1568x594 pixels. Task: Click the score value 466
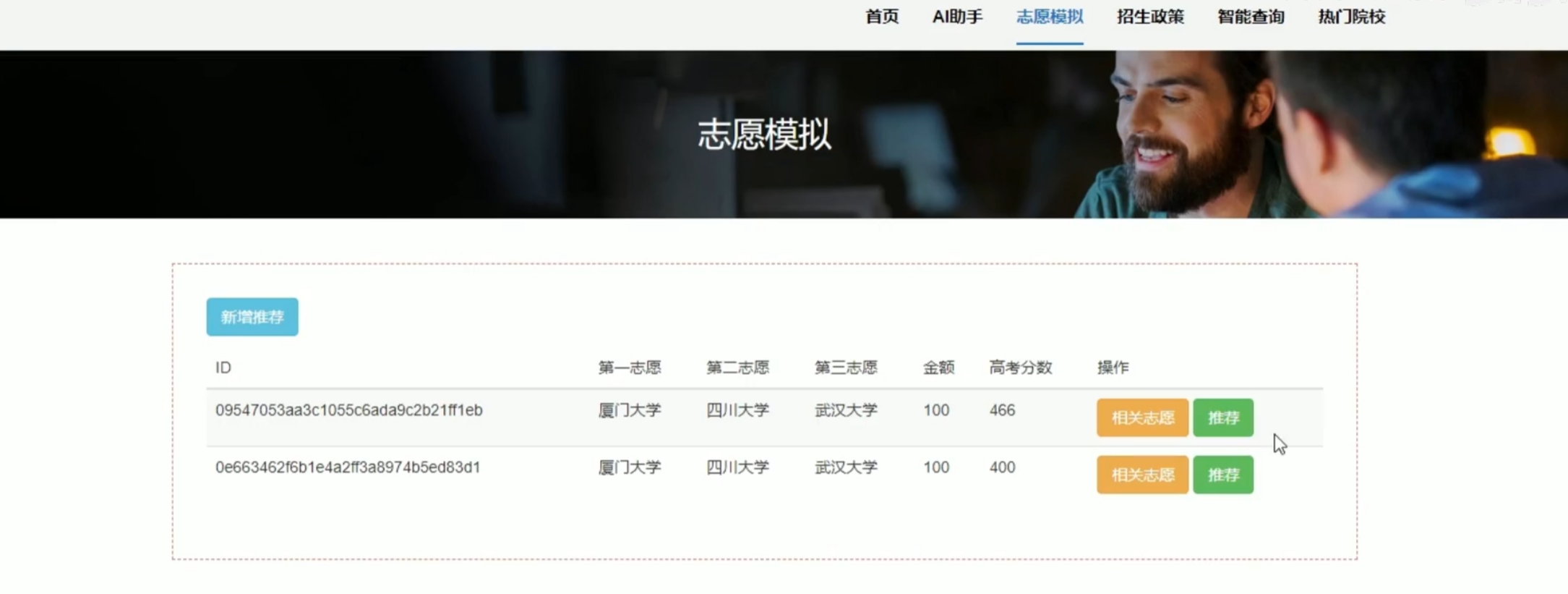pyautogui.click(x=1002, y=410)
